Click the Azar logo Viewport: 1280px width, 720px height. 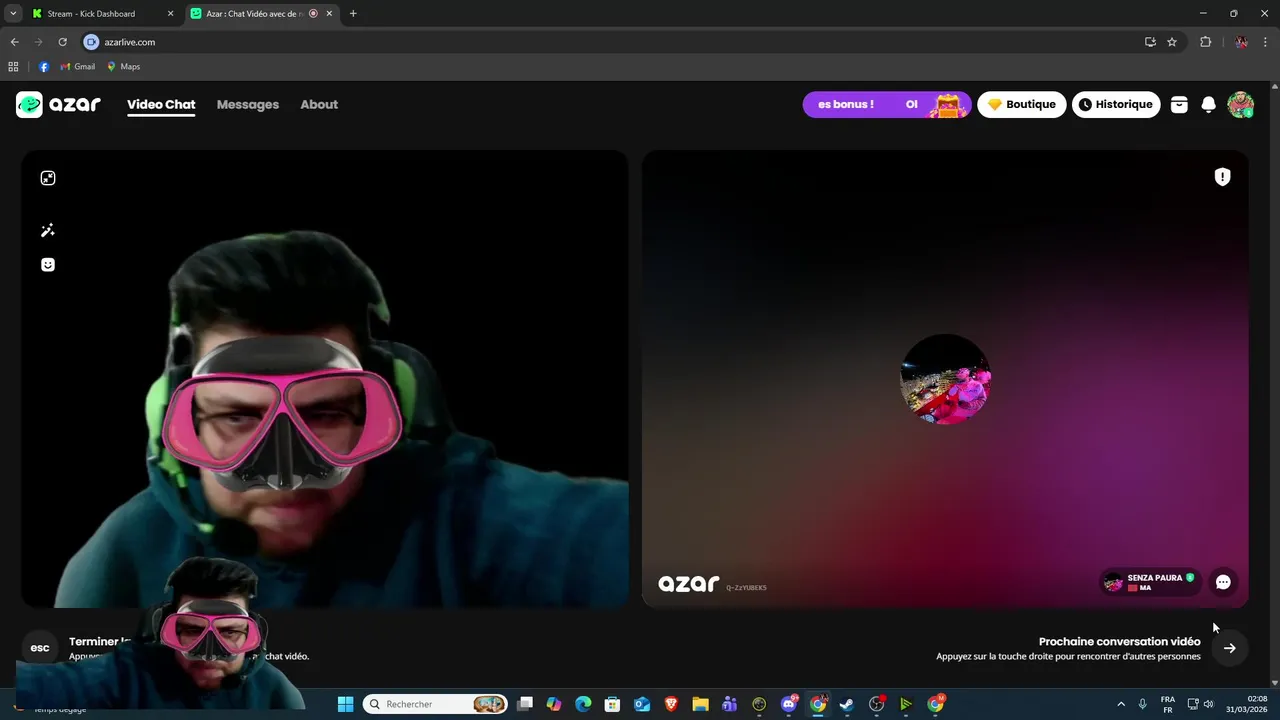[x=58, y=104]
